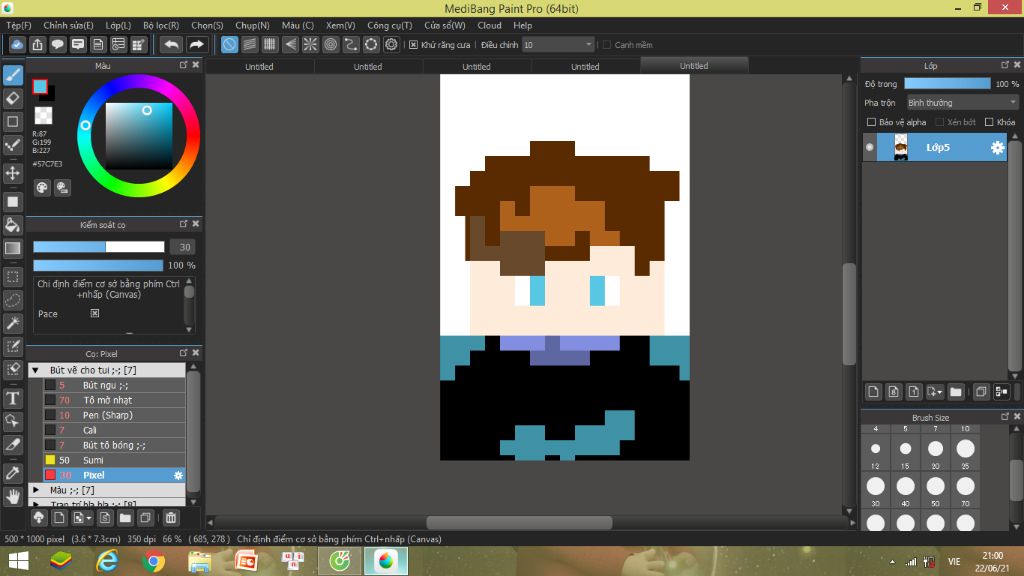This screenshot has width=1024, height=576.
Task: Select the Text tool
Action: coord(12,398)
